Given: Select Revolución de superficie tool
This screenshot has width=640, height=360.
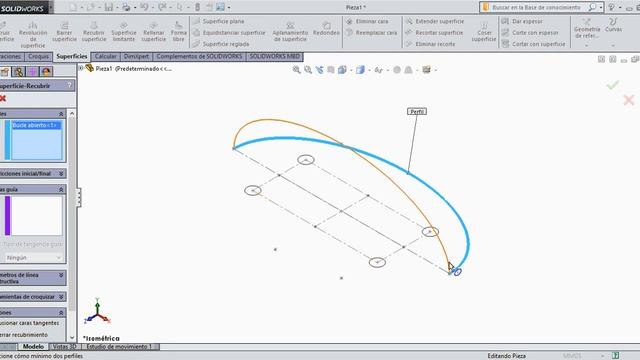Looking at the screenshot, I should click(33, 34).
